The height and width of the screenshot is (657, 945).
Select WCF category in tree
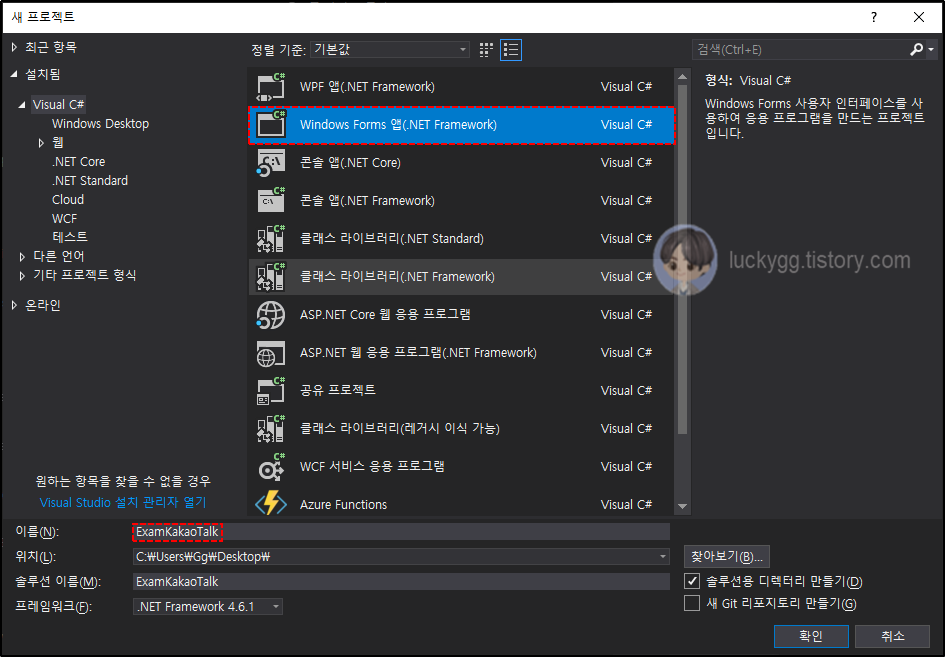click(64, 218)
